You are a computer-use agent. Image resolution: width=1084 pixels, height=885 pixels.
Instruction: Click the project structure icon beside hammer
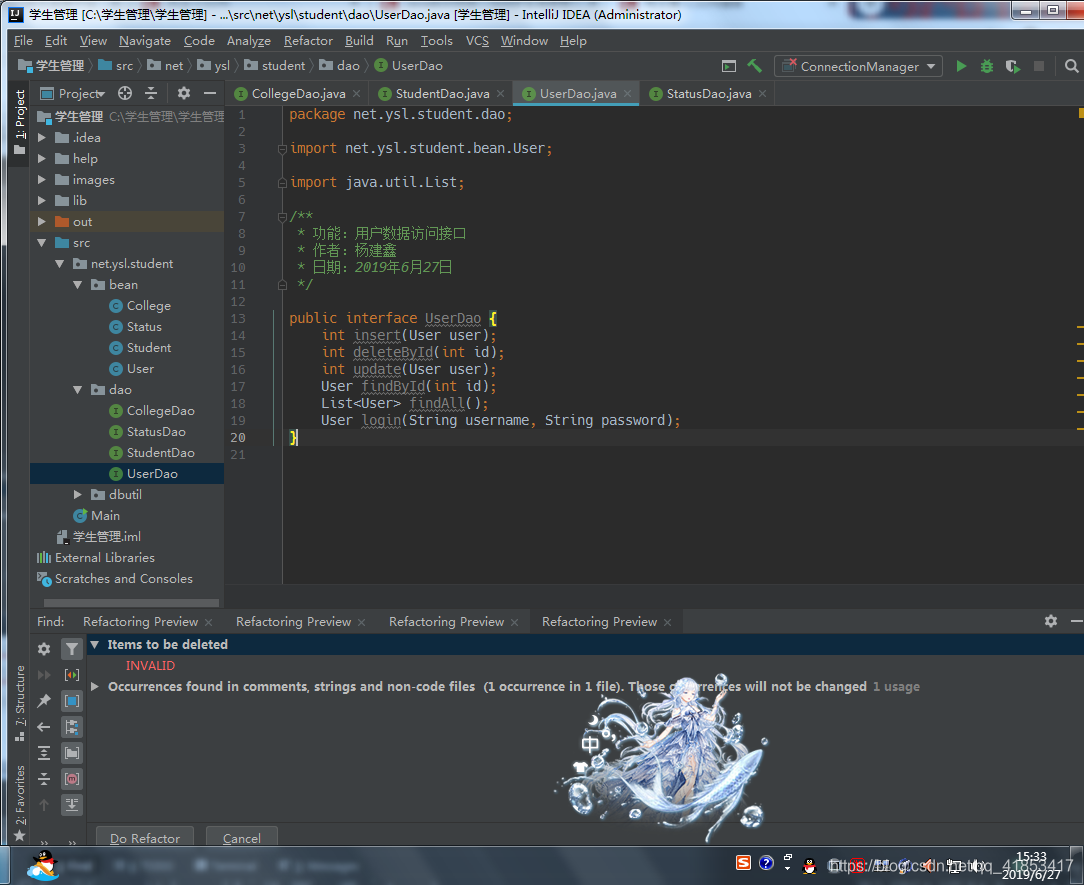729,66
